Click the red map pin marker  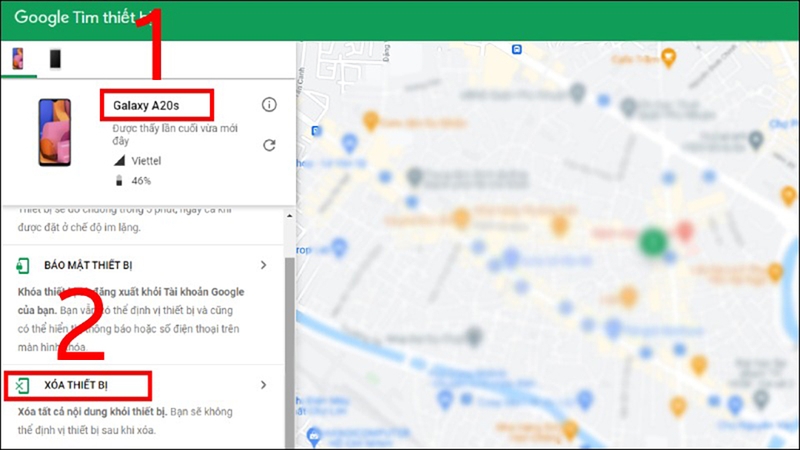(684, 231)
